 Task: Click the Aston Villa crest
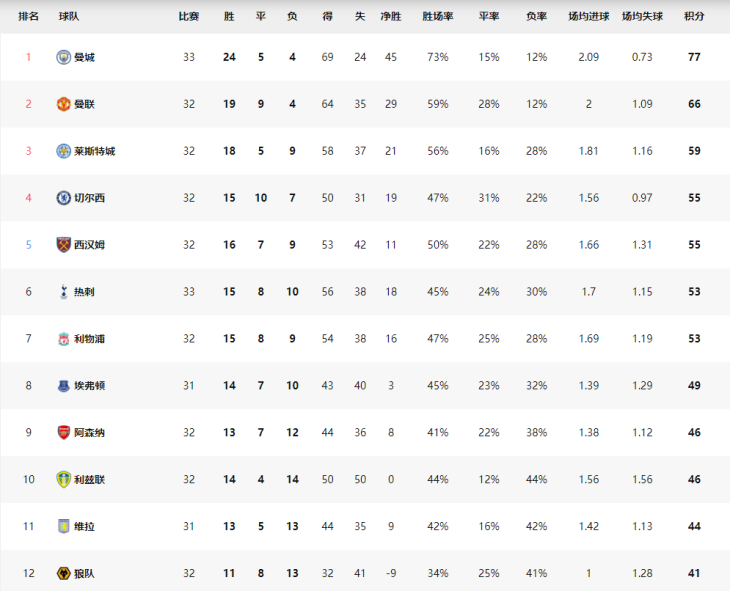click(63, 526)
